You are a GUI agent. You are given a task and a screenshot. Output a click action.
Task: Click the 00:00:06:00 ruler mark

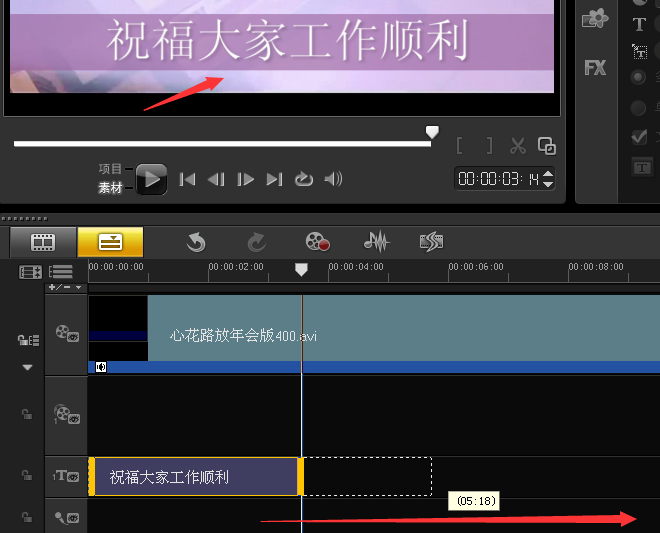pyautogui.click(x=476, y=266)
